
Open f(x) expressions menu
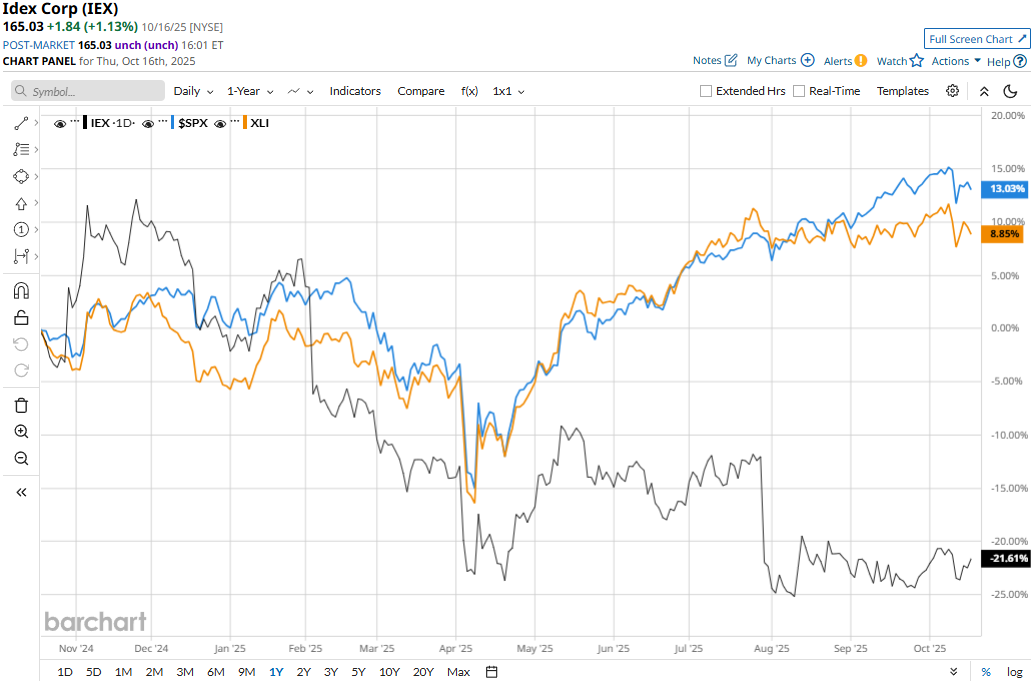click(x=469, y=91)
